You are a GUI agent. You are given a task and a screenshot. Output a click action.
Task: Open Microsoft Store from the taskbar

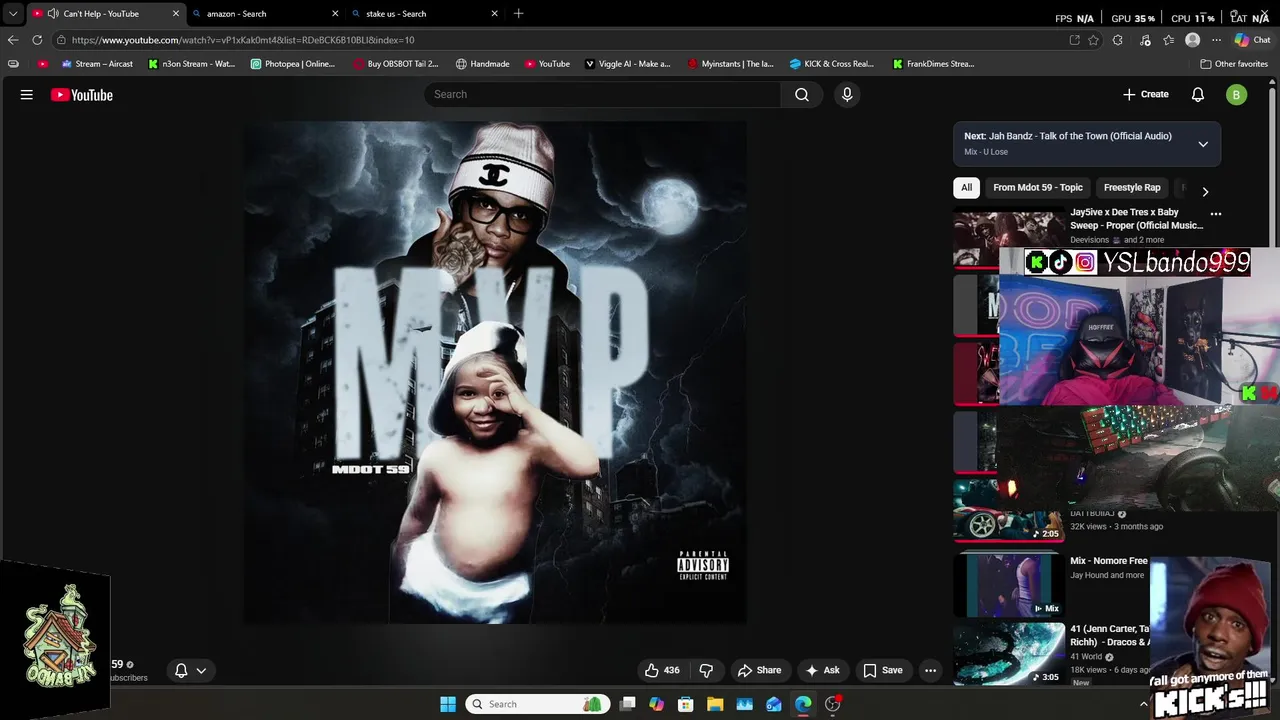coord(686,704)
